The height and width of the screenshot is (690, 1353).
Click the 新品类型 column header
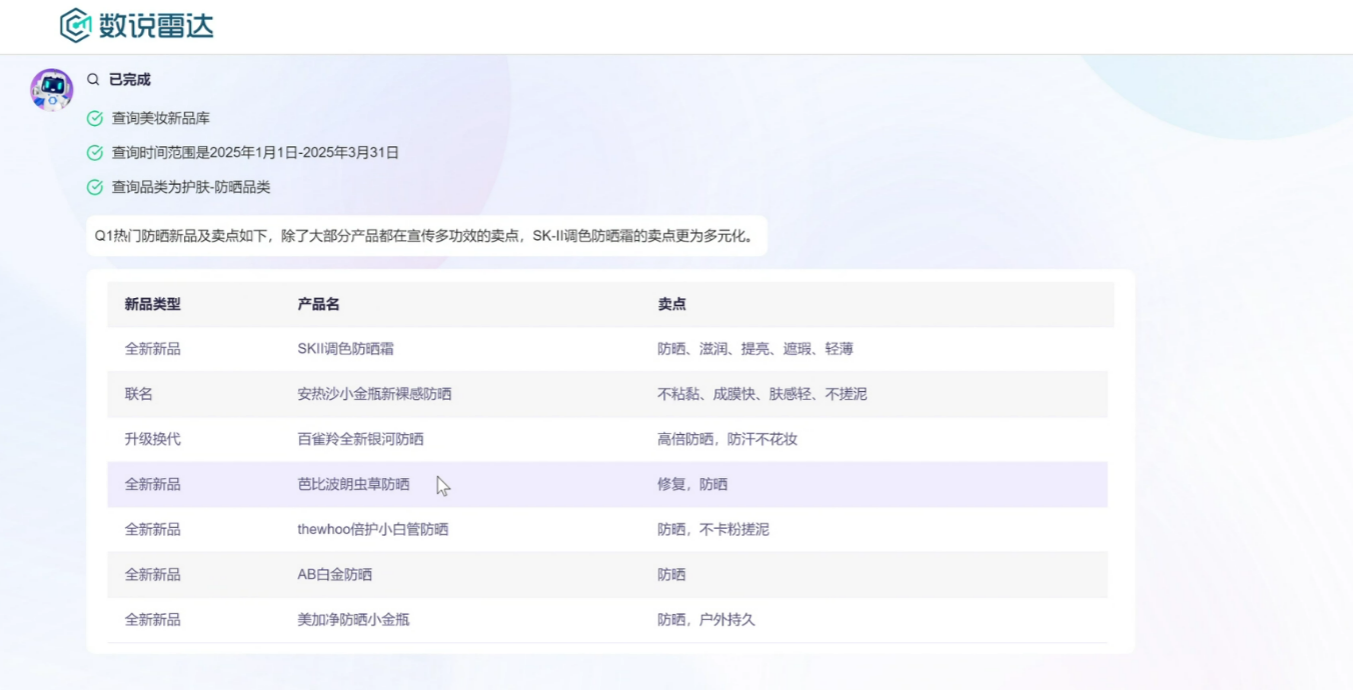pyautogui.click(x=153, y=304)
